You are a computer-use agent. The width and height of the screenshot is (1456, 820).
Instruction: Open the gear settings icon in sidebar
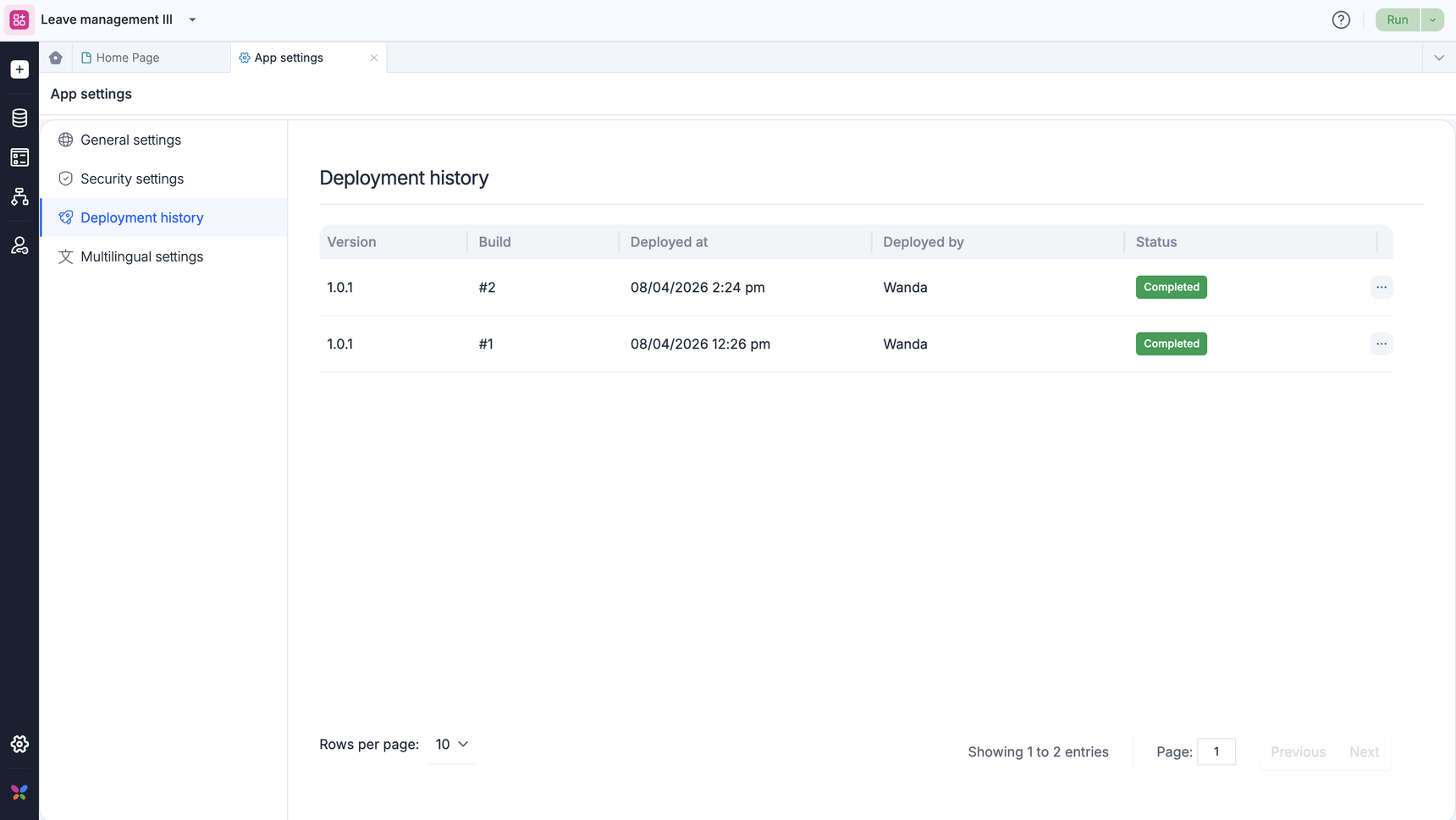(x=19, y=744)
